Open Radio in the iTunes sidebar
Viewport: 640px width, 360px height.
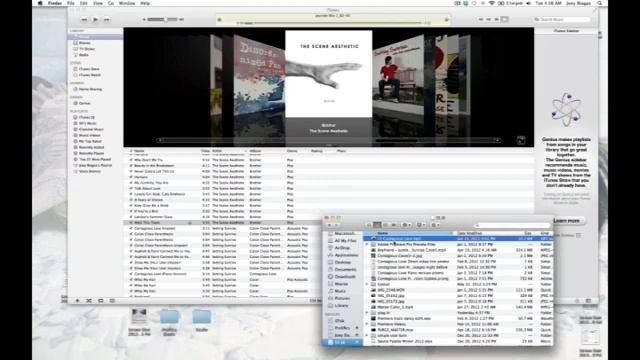[x=84, y=55]
